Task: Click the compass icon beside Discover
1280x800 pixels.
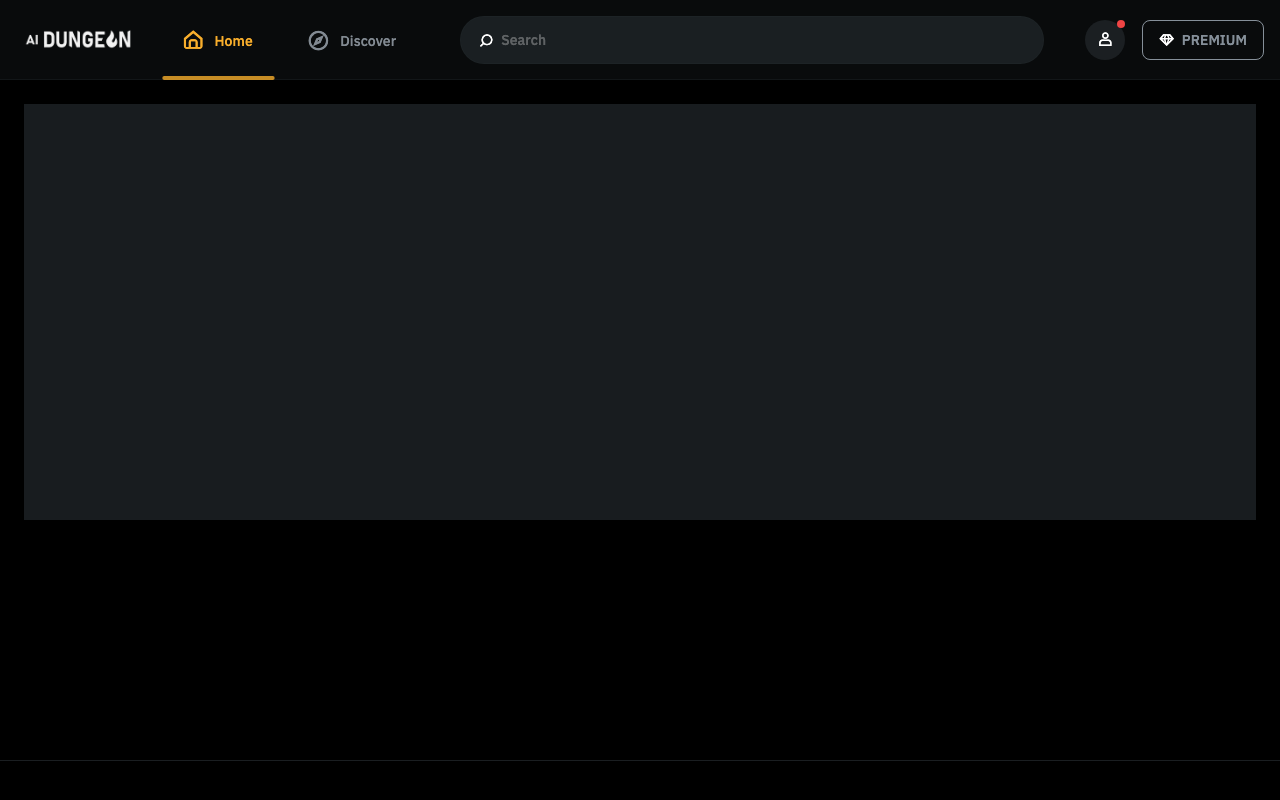Action: click(318, 40)
